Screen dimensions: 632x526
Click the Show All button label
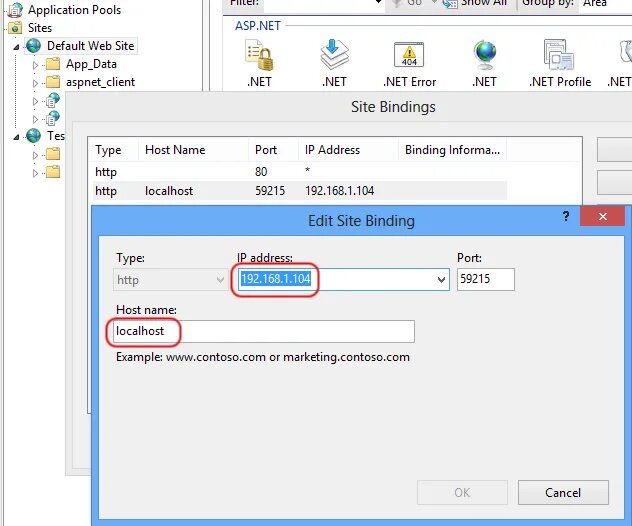[x=484, y=3]
